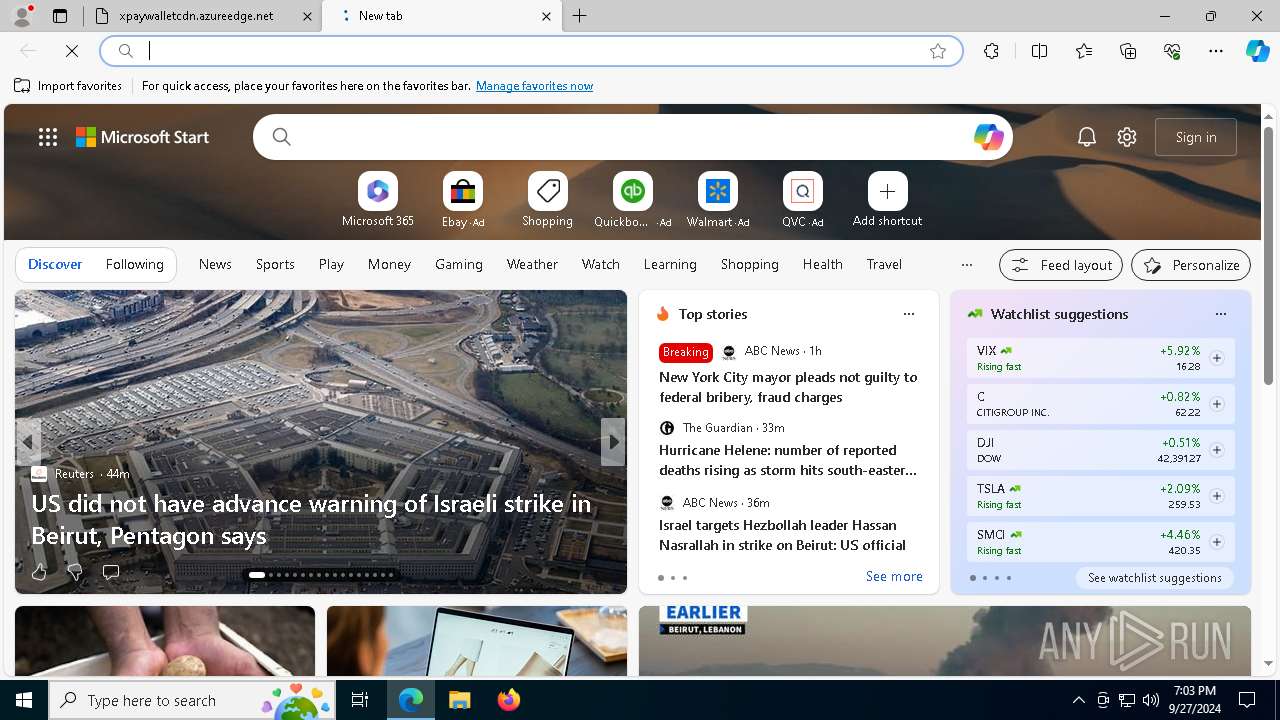This screenshot has height=720, width=1280.
Task: Open Firefox from taskbar
Action: click(509, 700)
